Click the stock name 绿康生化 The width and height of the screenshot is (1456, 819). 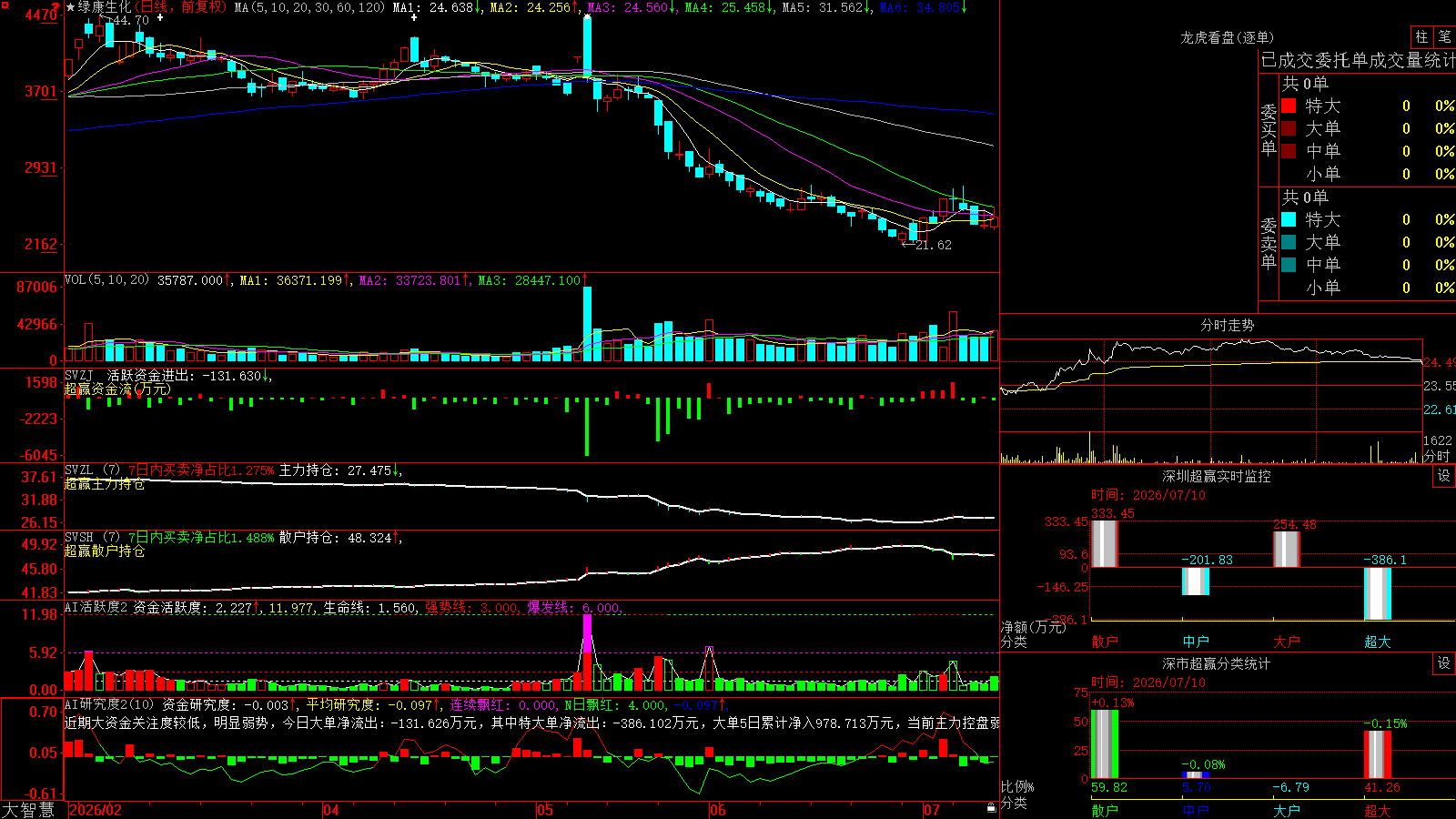click(105, 7)
